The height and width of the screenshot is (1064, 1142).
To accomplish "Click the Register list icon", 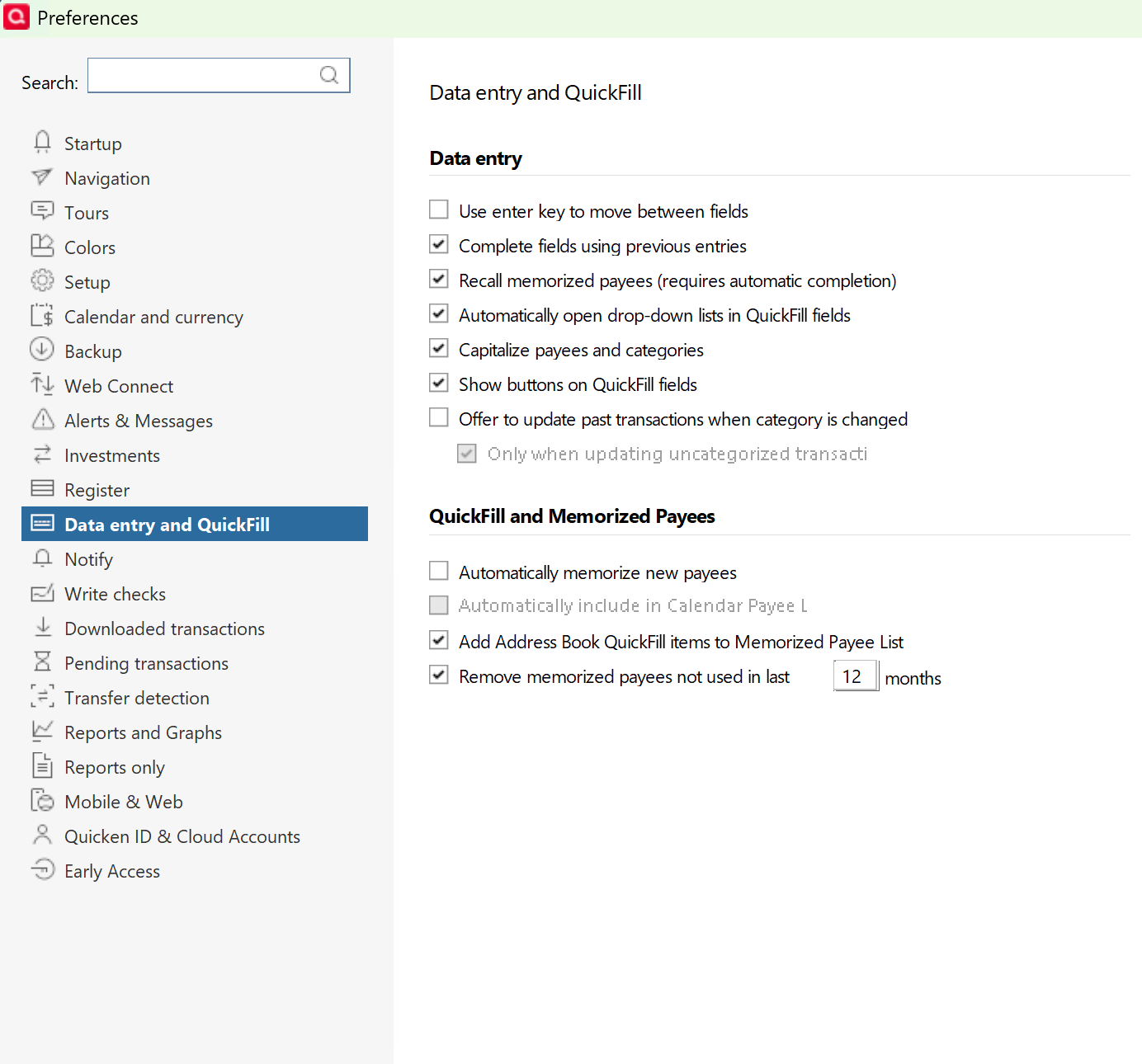I will click(x=42, y=489).
